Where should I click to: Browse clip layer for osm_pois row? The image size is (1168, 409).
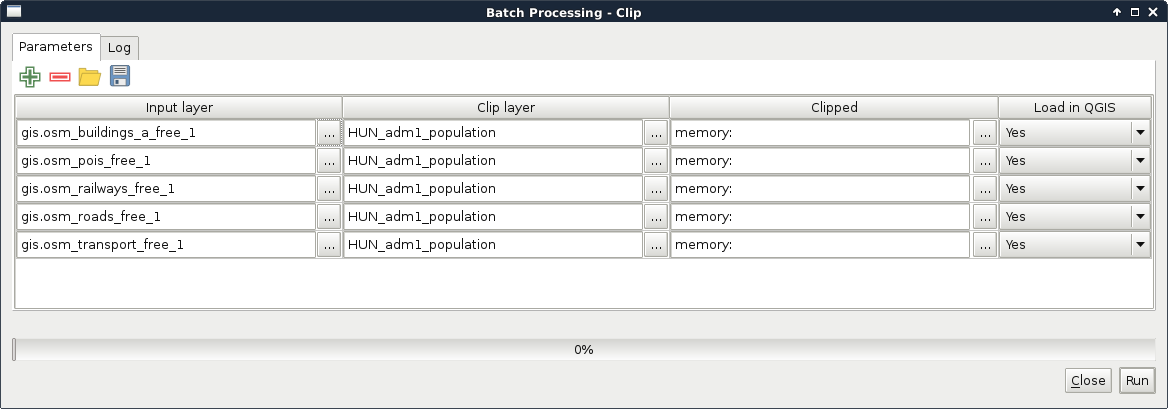(656, 161)
